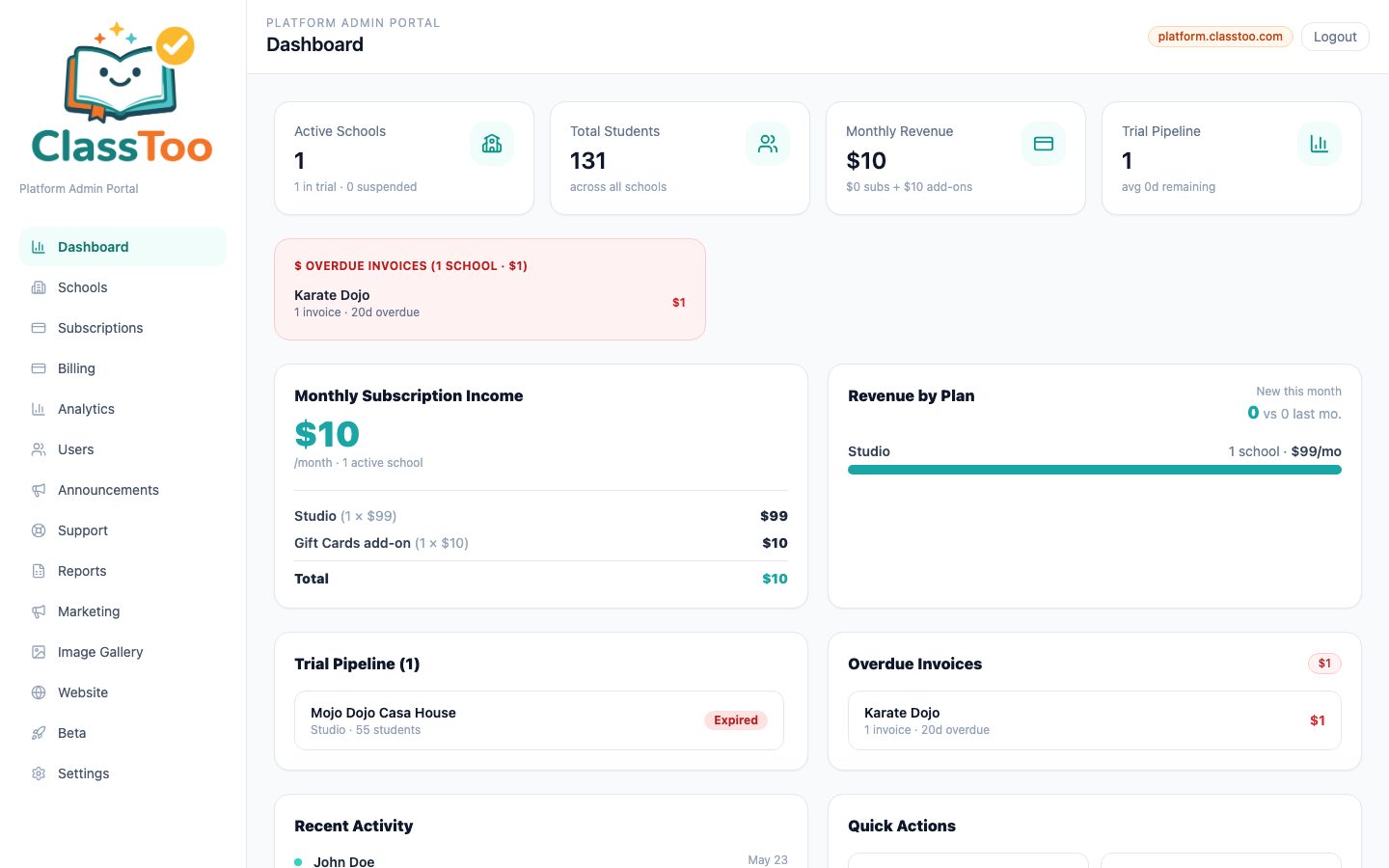The height and width of the screenshot is (868, 1389).
Task: Click the Analytics chart icon in sidebar
Action: click(x=39, y=409)
